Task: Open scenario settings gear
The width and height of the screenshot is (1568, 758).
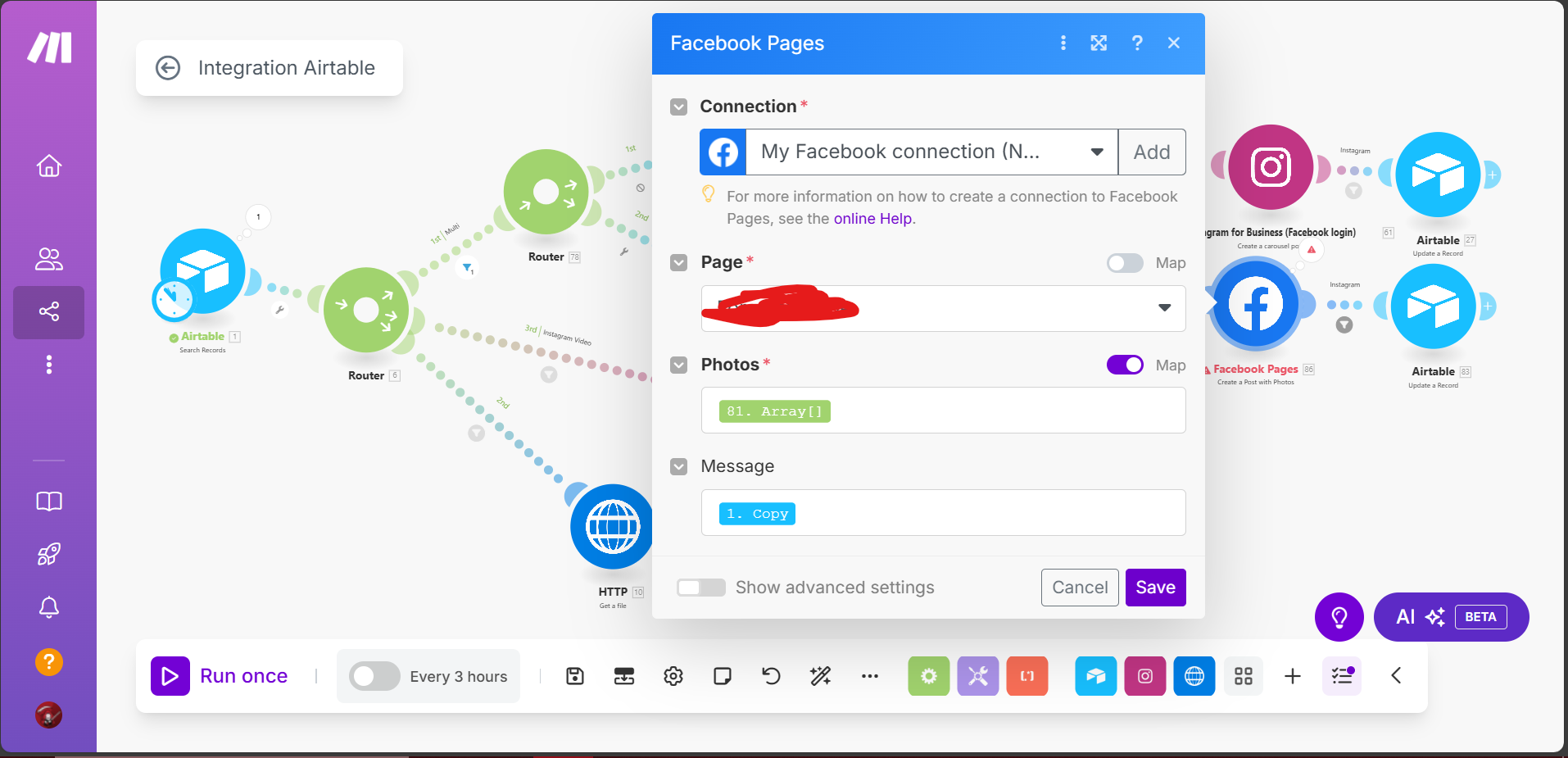Action: [x=673, y=676]
